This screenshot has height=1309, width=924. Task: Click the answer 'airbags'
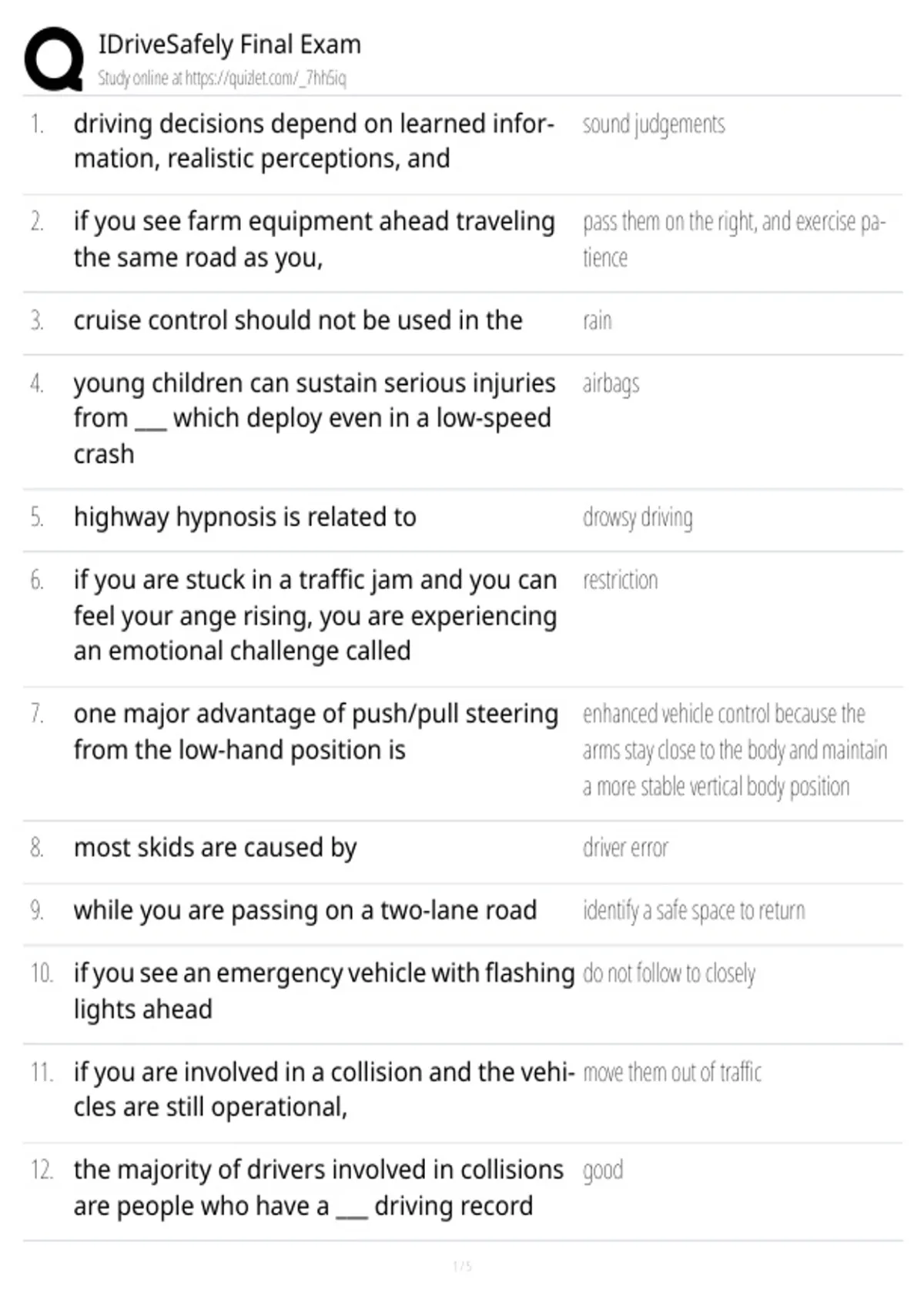click(611, 383)
